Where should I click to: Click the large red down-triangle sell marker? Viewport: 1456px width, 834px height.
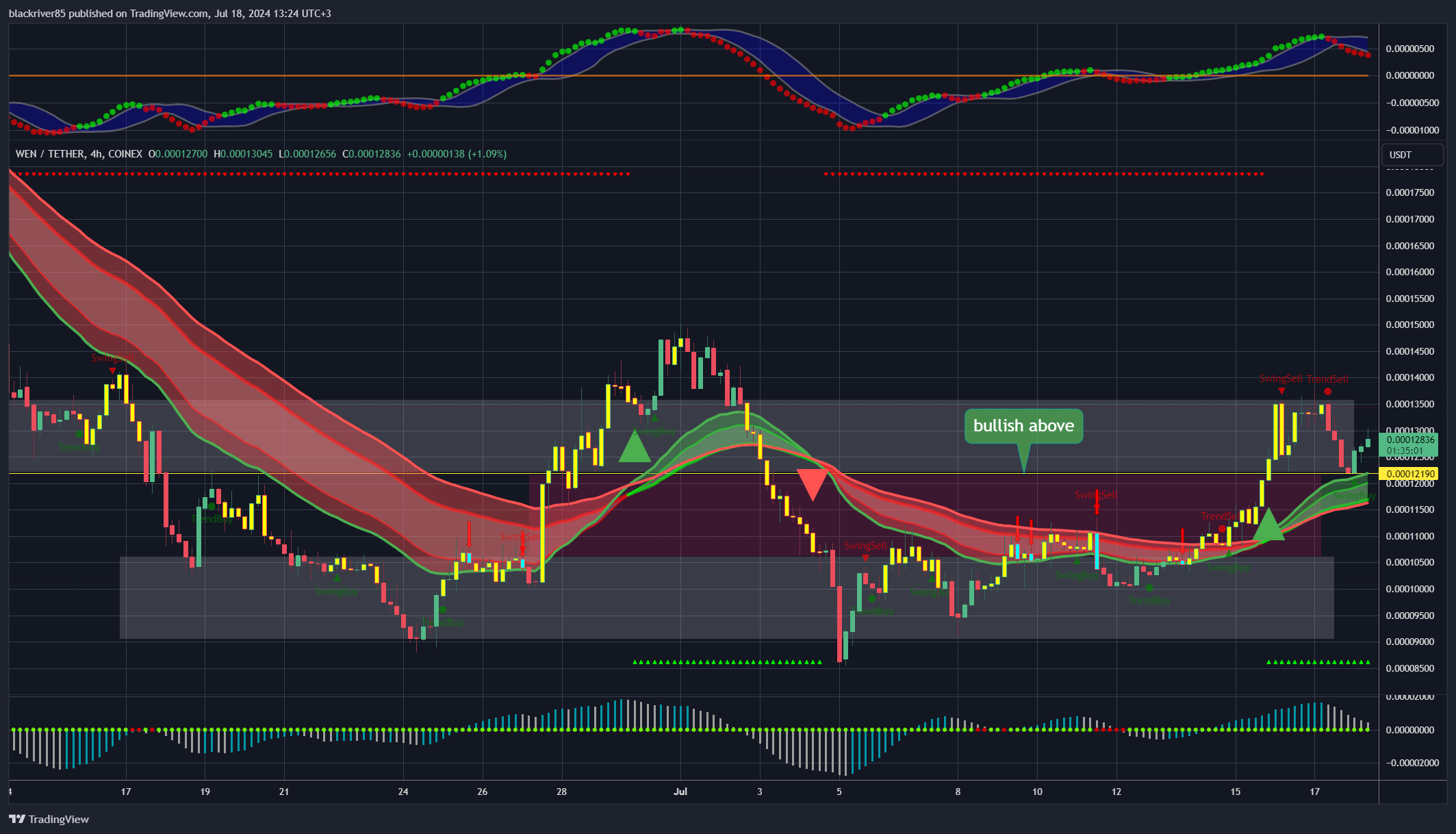click(x=813, y=484)
